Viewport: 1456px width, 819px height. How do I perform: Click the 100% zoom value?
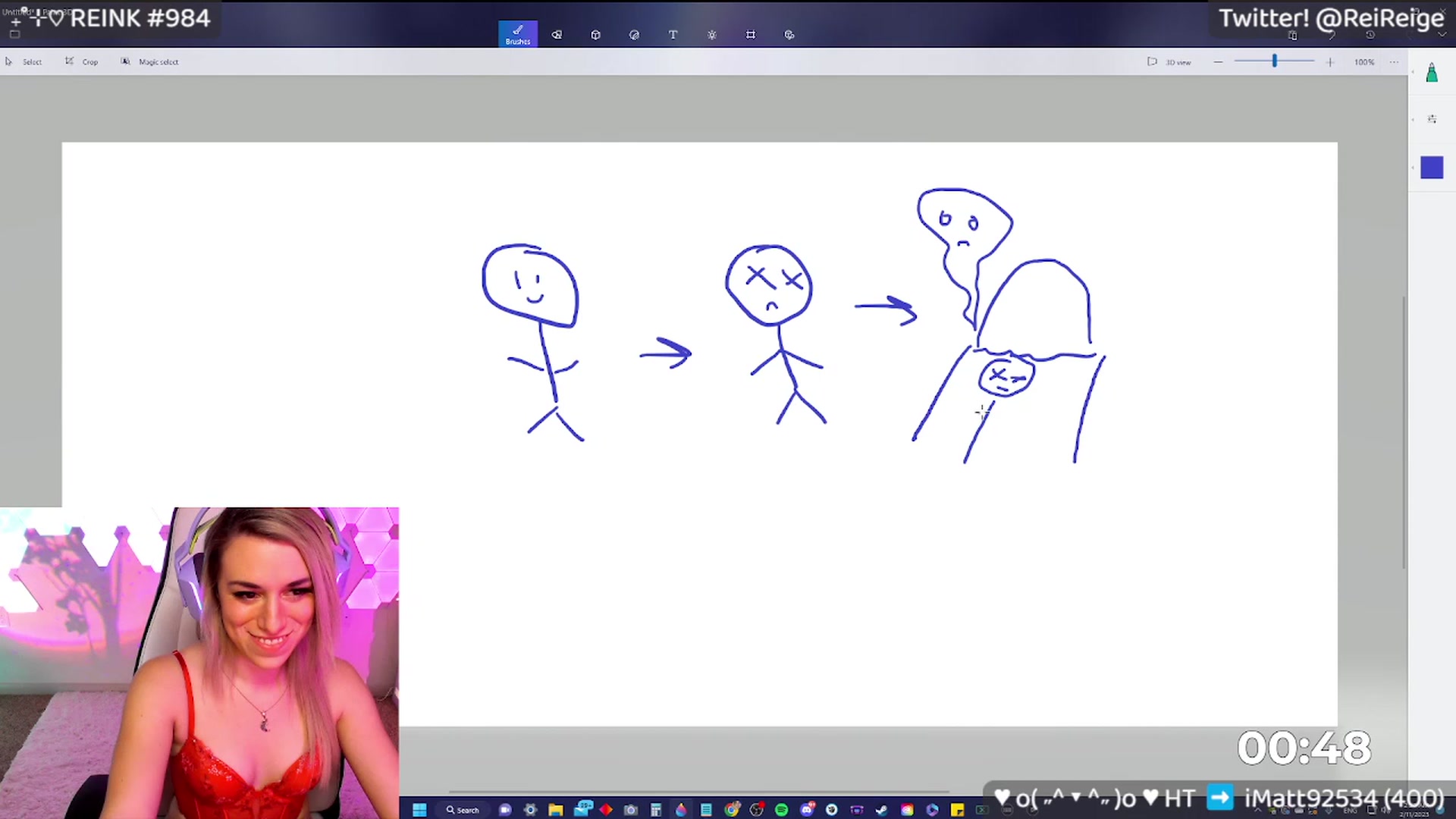pos(1363,61)
